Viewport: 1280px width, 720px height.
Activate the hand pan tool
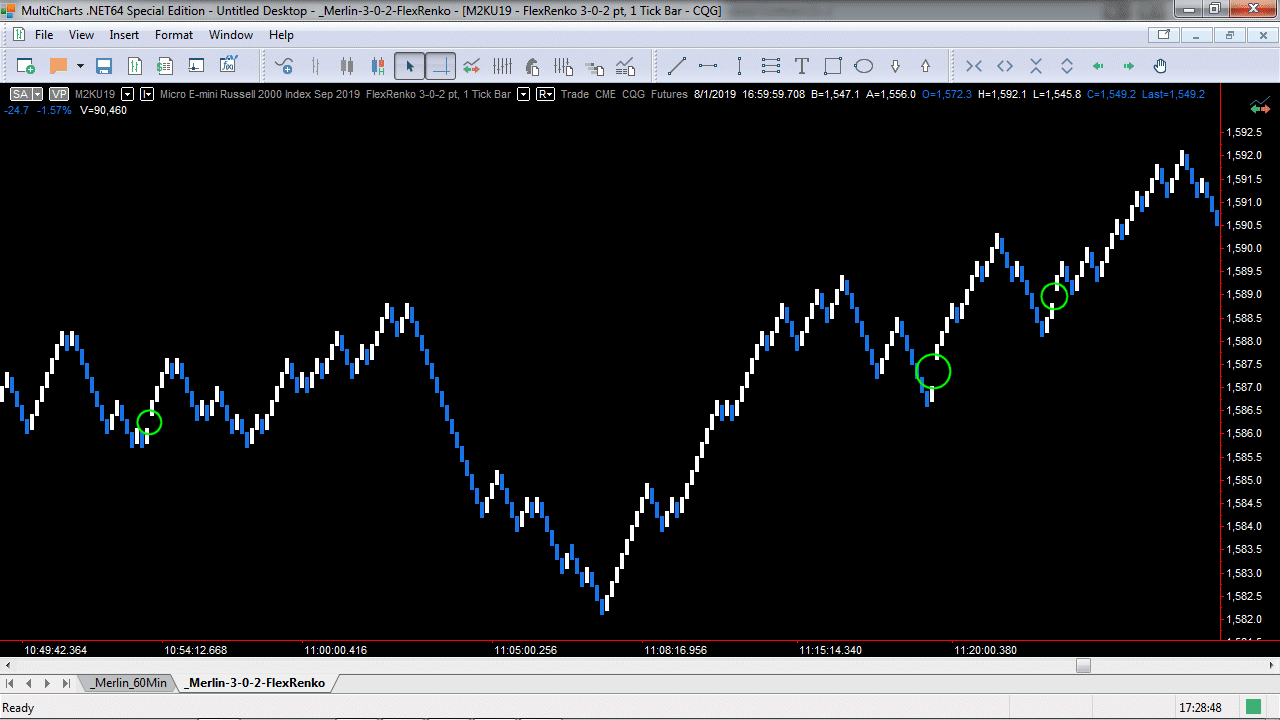[x=1160, y=66]
